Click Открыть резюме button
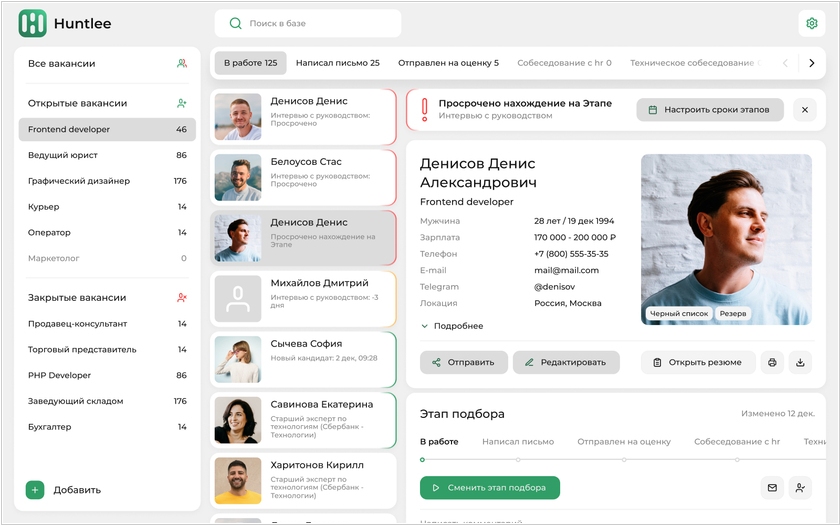The width and height of the screenshot is (840, 525). [698, 363]
